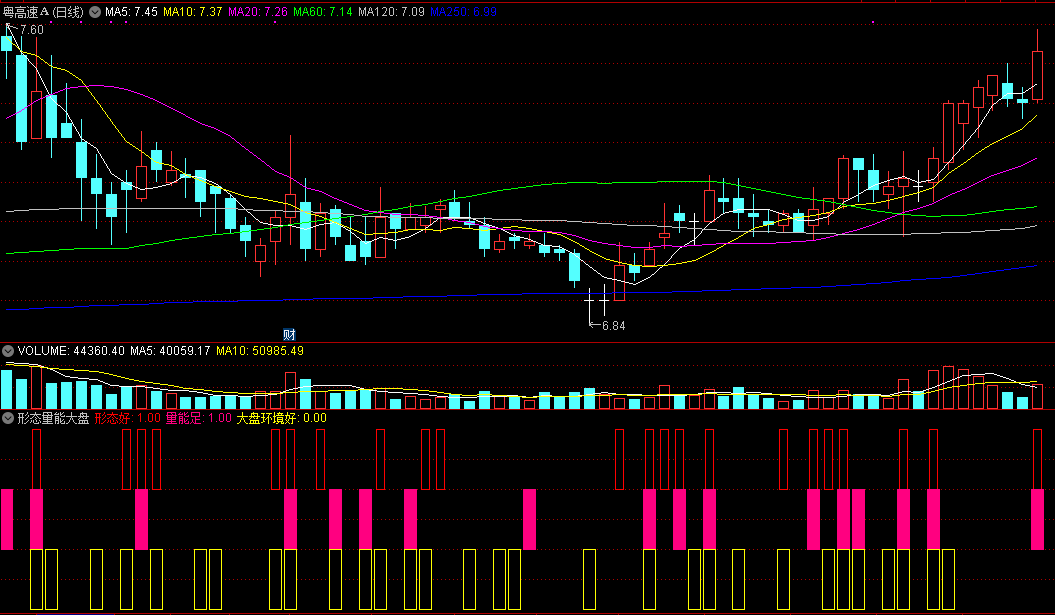Expand the VOLUME indicator options arrow

tap(8, 351)
